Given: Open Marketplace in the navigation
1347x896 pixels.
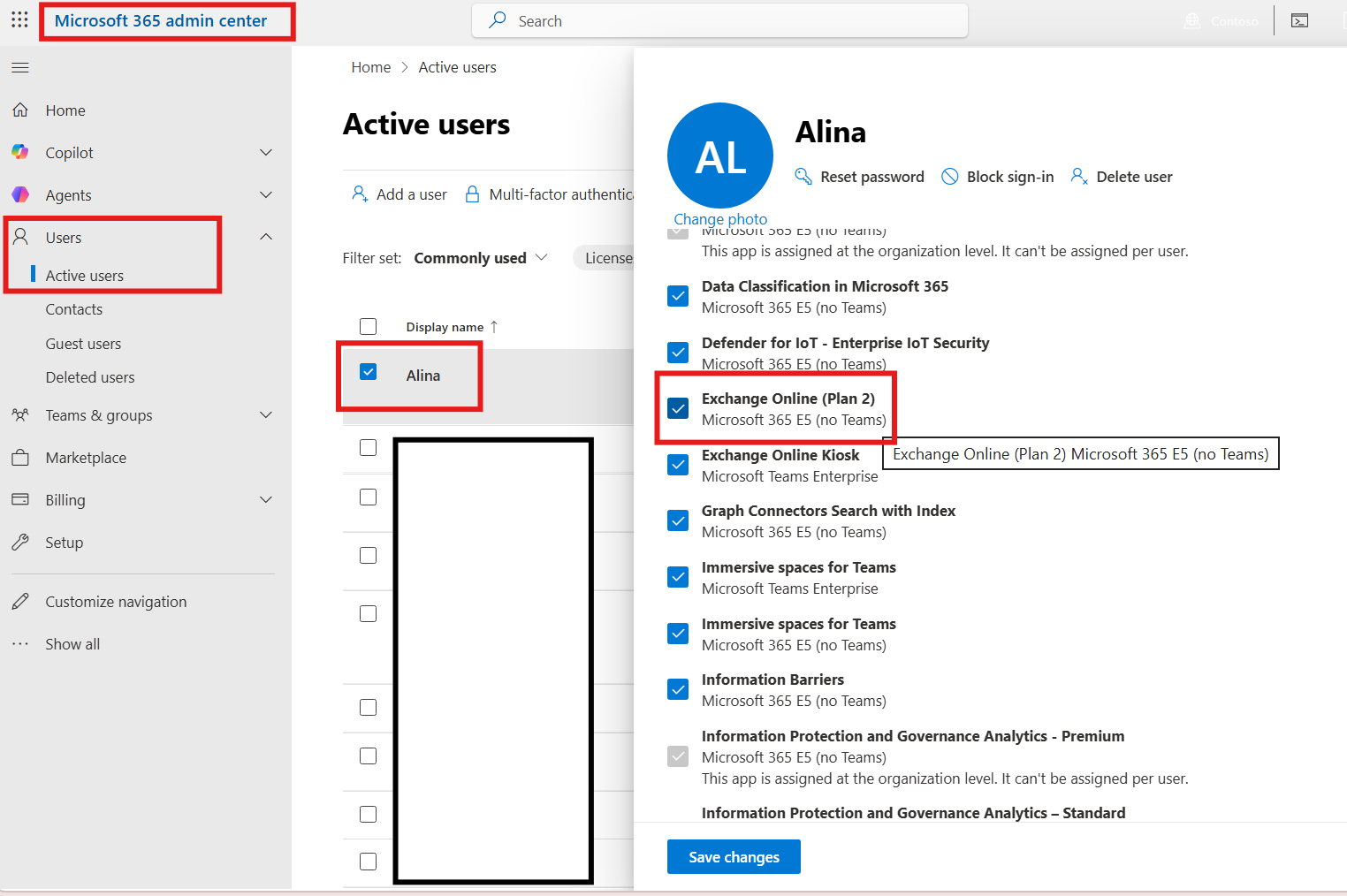Looking at the screenshot, I should coord(86,458).
